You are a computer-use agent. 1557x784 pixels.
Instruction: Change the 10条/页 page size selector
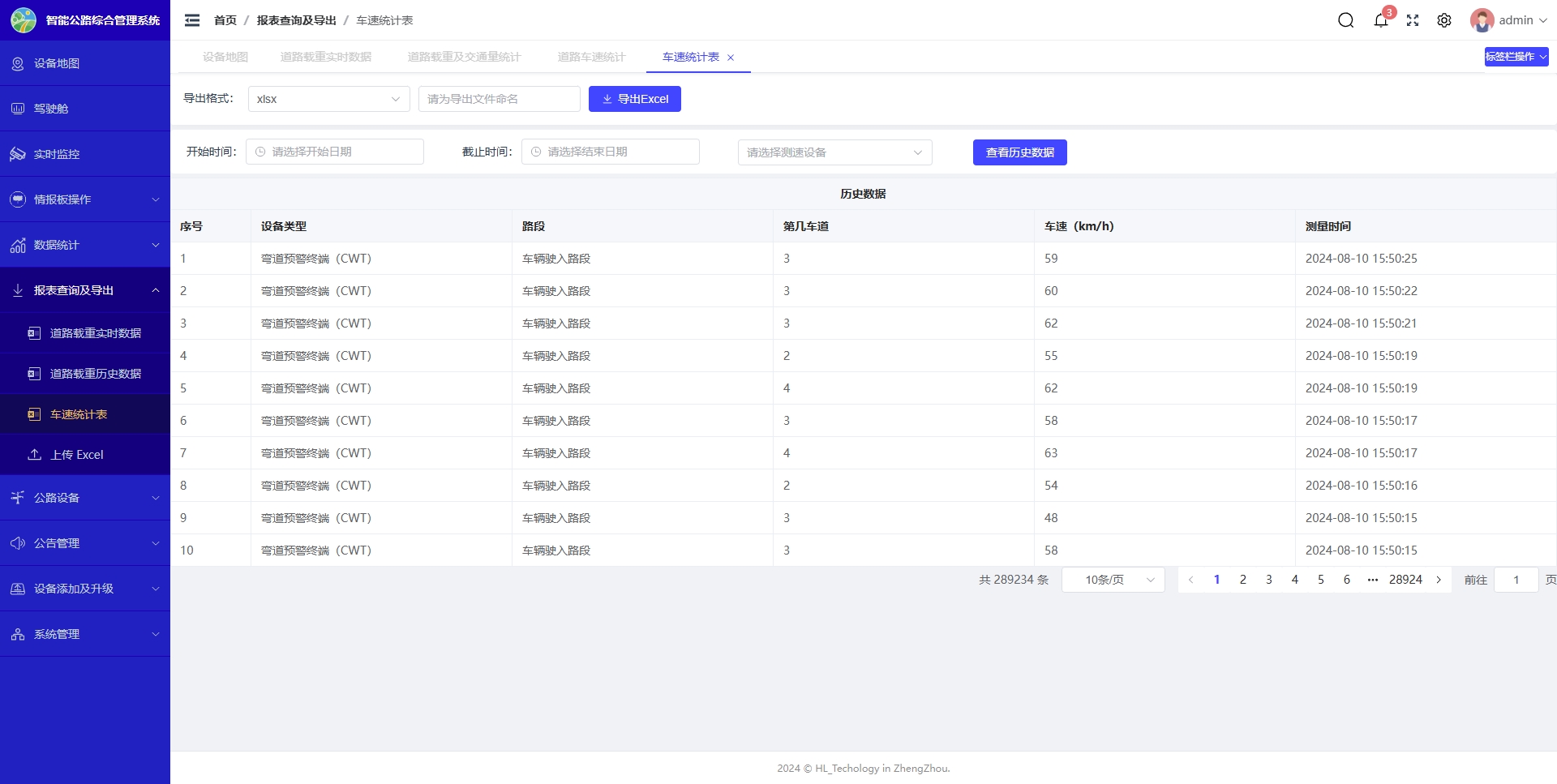point(1113,580)
